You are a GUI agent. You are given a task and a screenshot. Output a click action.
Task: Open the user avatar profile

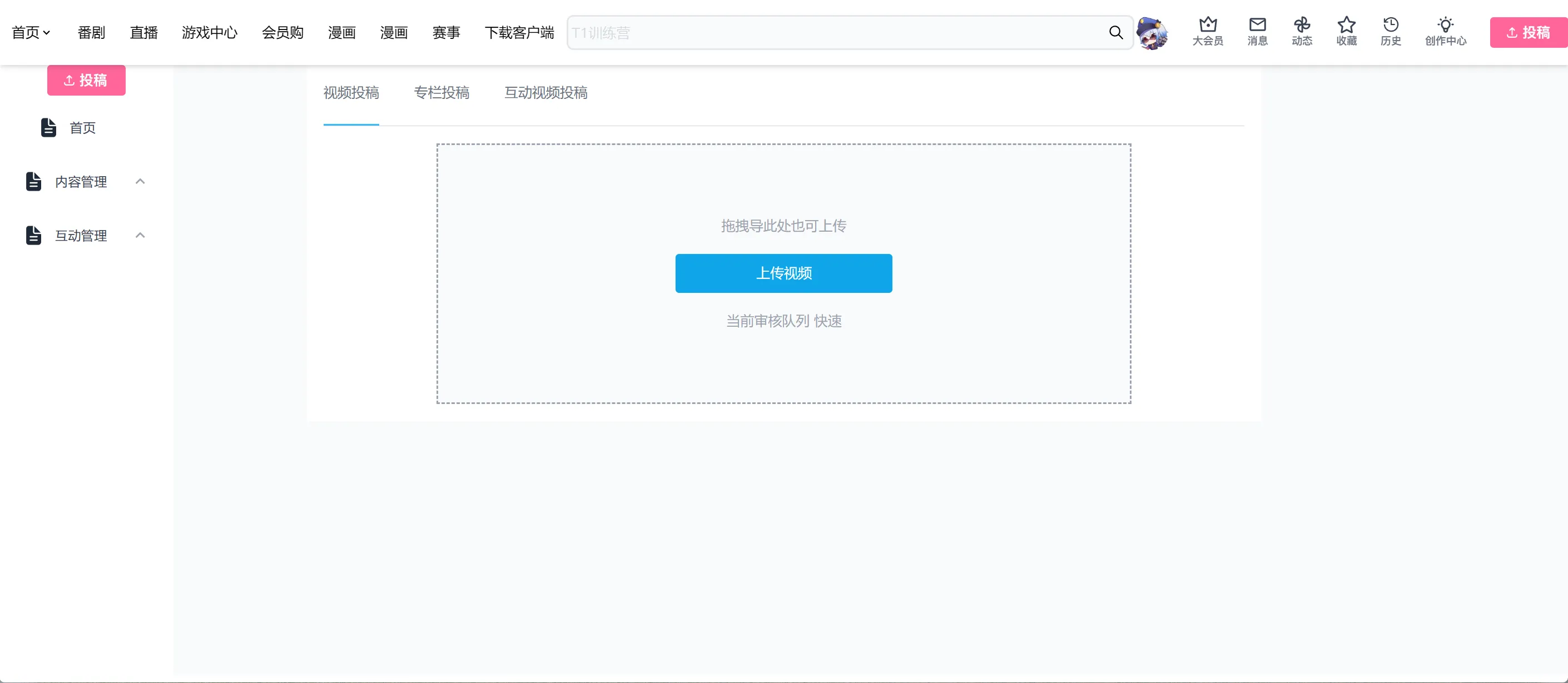coord(1152,33)
